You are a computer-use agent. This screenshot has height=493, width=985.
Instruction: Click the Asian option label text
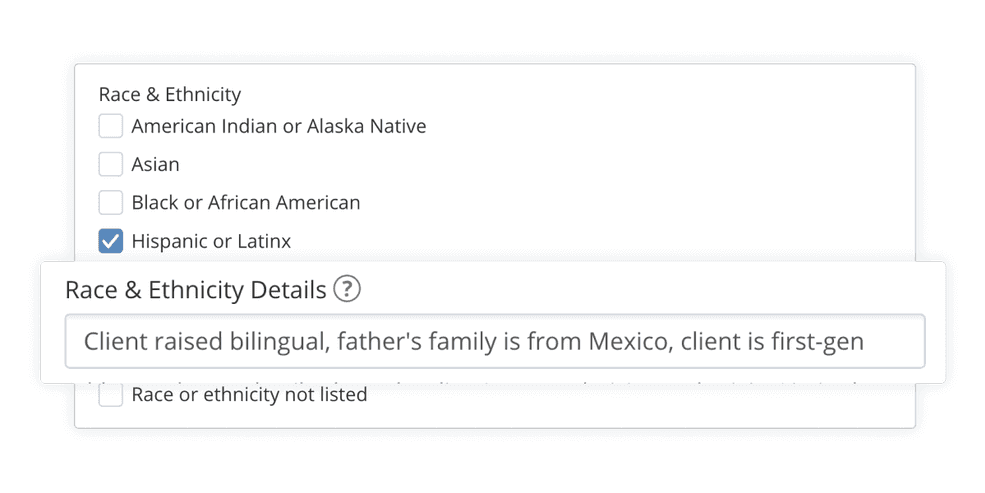[x=155, y=165]
